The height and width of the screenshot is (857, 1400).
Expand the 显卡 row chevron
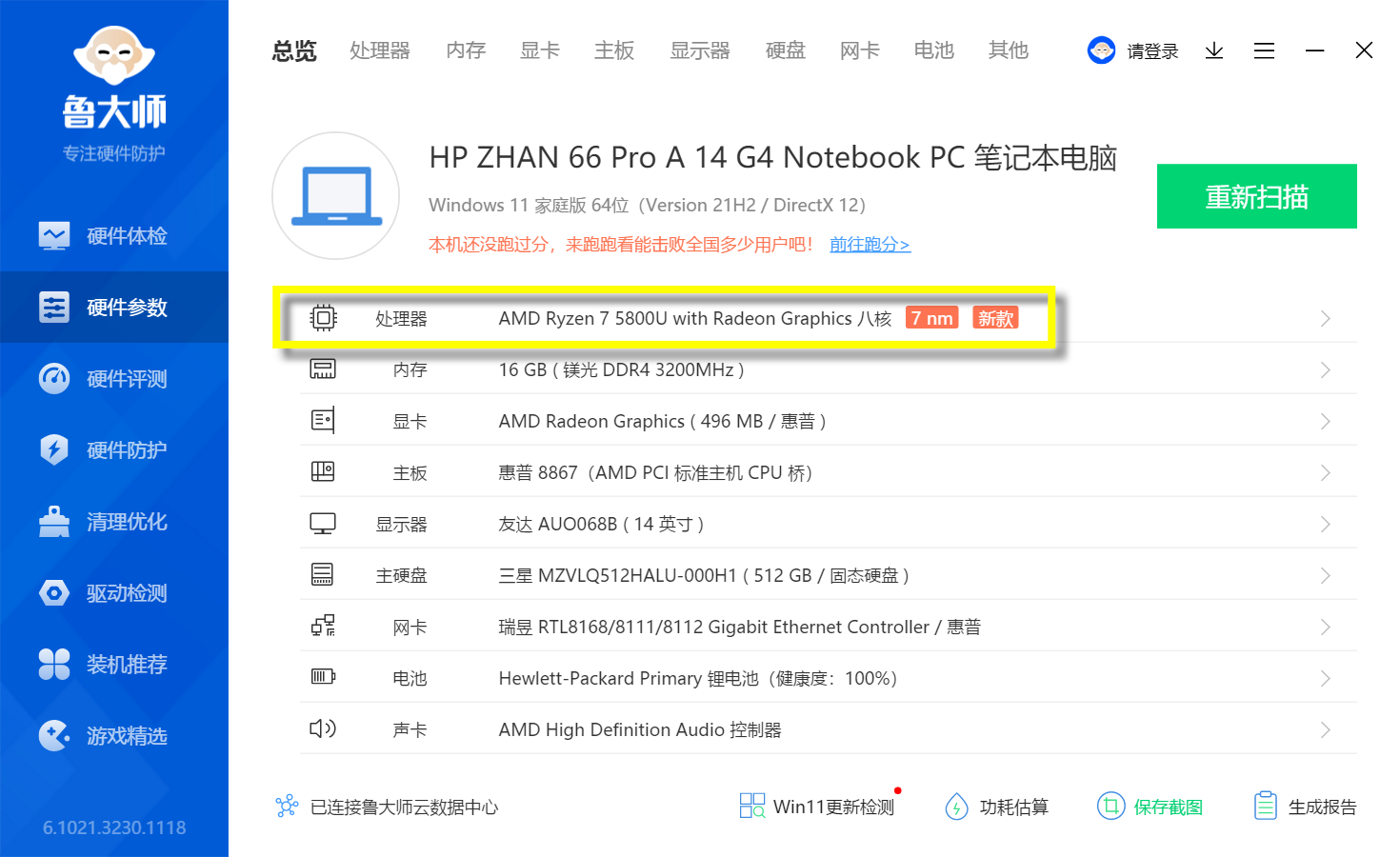click(1325, 421)
